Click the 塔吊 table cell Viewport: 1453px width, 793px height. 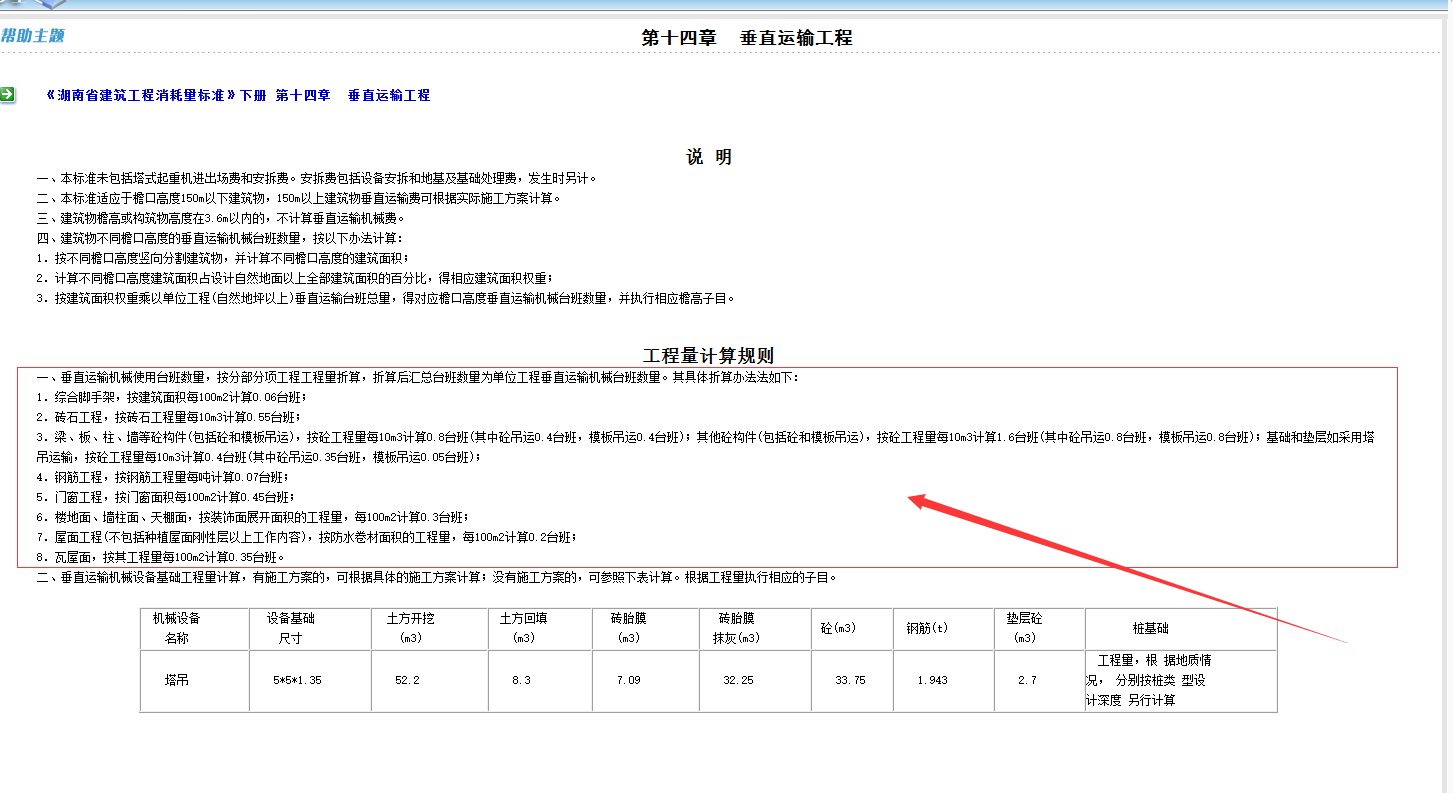(x=195, y=680)
